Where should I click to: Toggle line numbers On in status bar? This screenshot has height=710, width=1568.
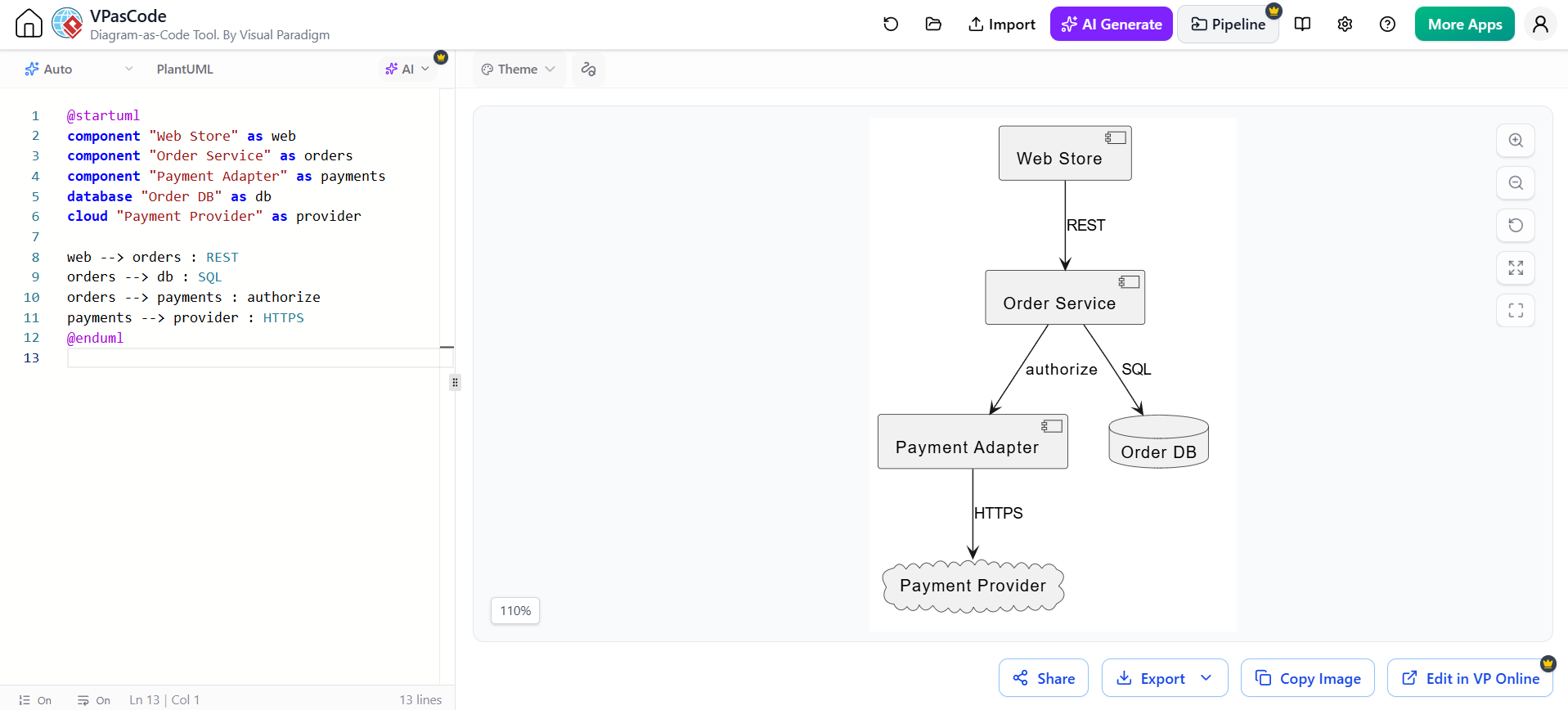[35, 700]
